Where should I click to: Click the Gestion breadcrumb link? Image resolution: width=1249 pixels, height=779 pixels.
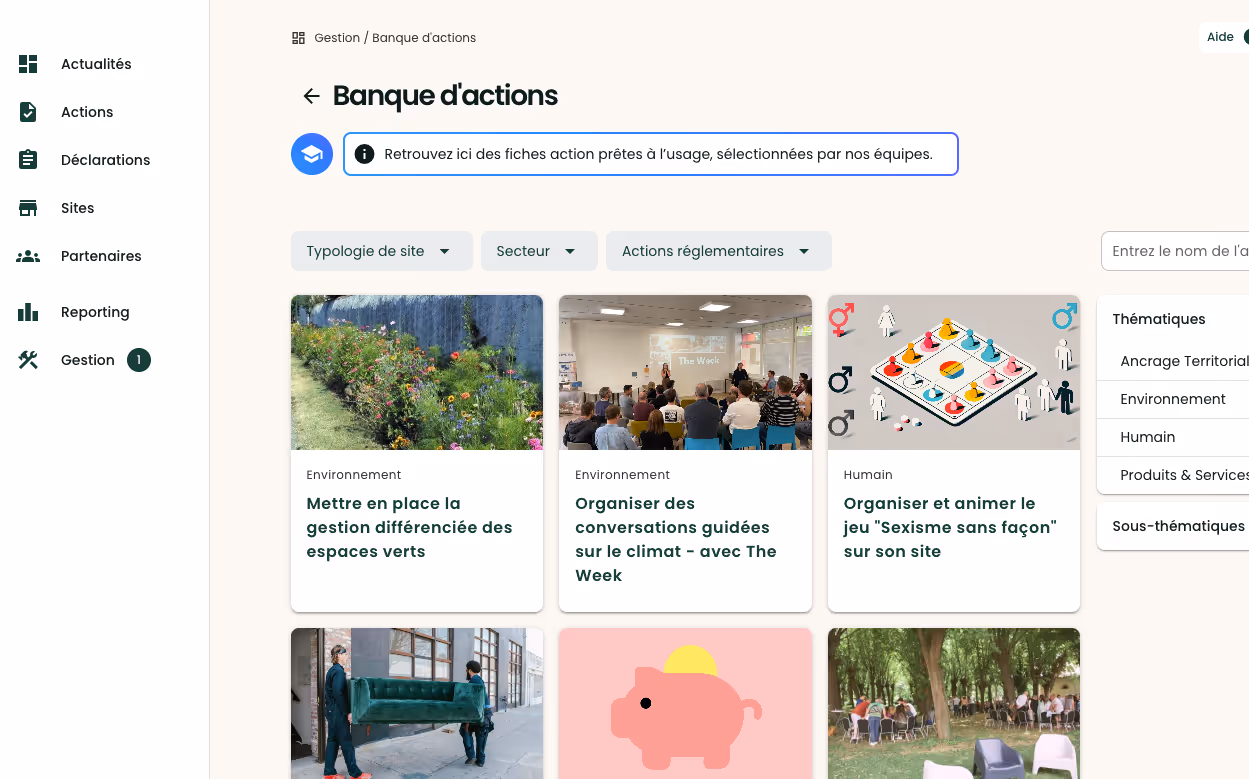(337, 38)
